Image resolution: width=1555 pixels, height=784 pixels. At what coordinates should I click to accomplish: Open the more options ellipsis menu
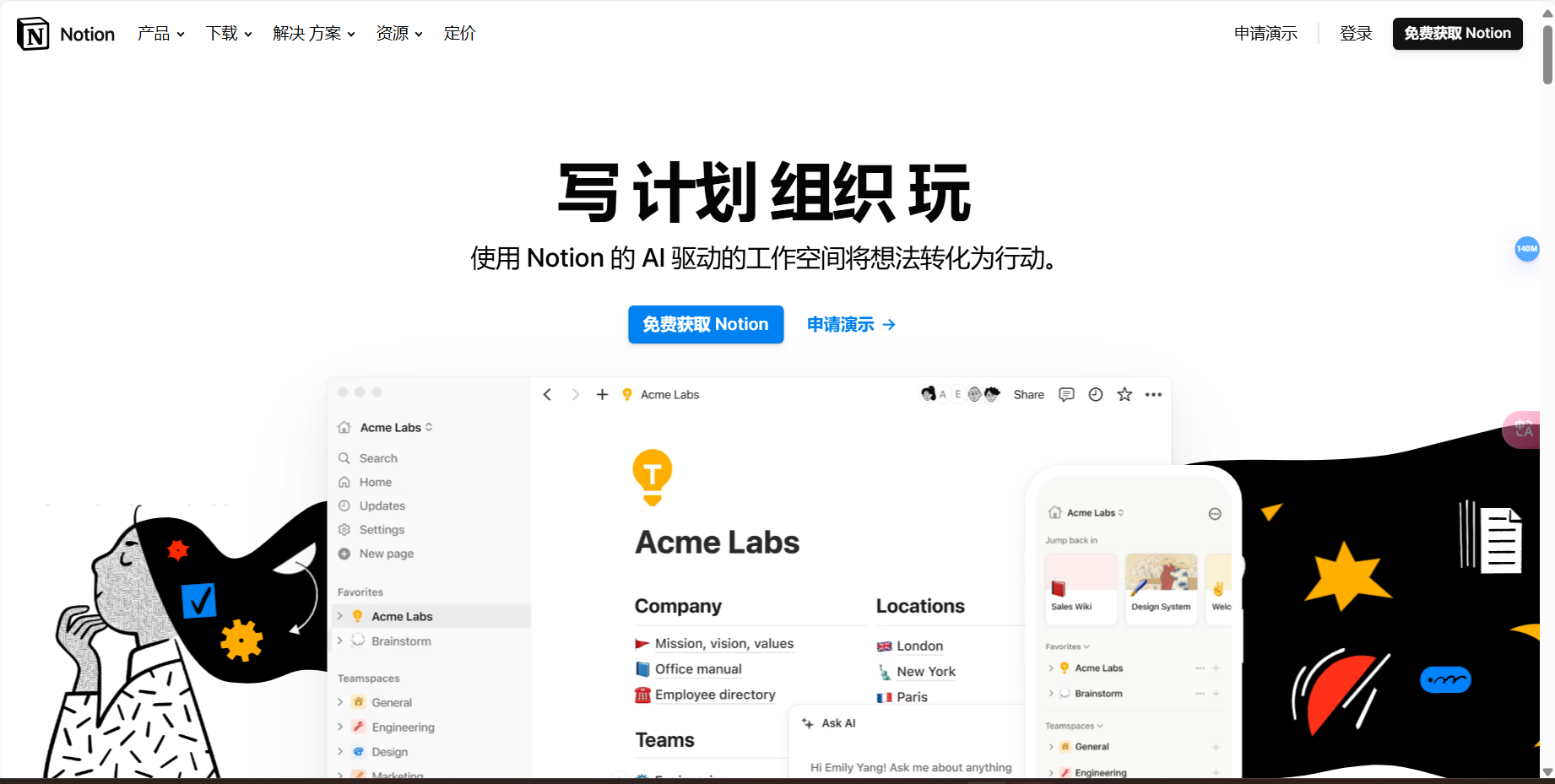click(x=1153, y=394)
